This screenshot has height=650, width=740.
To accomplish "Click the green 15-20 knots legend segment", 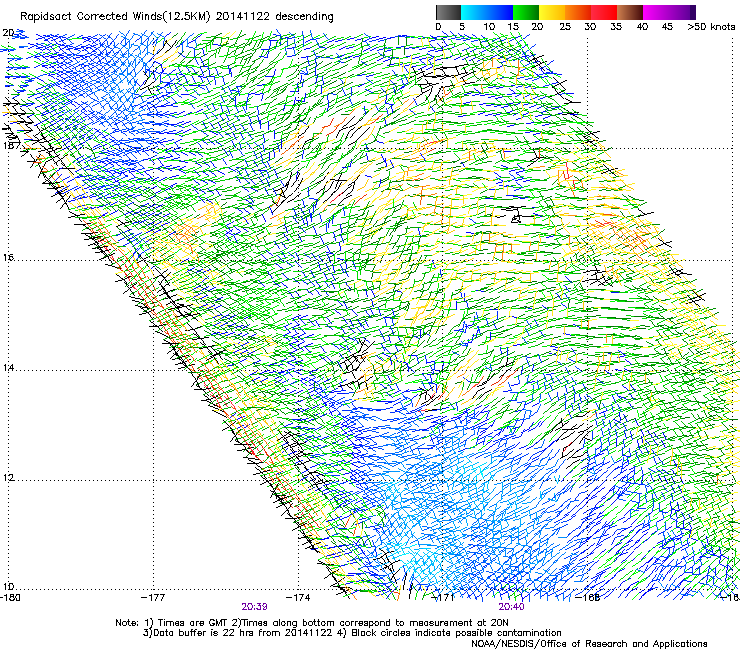I will pos(526,12).
